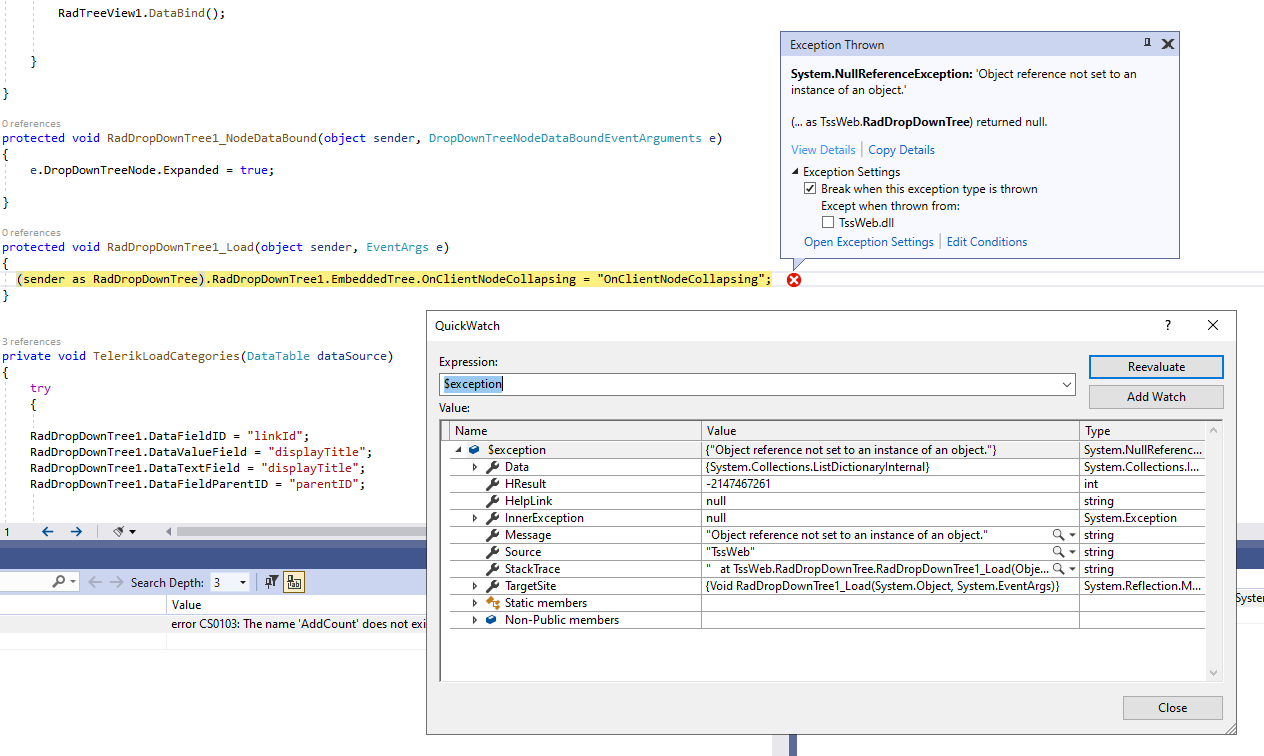The image size is (1264, 756).
Task: Click the watch filter pin icon
Action: pos(272,582)
